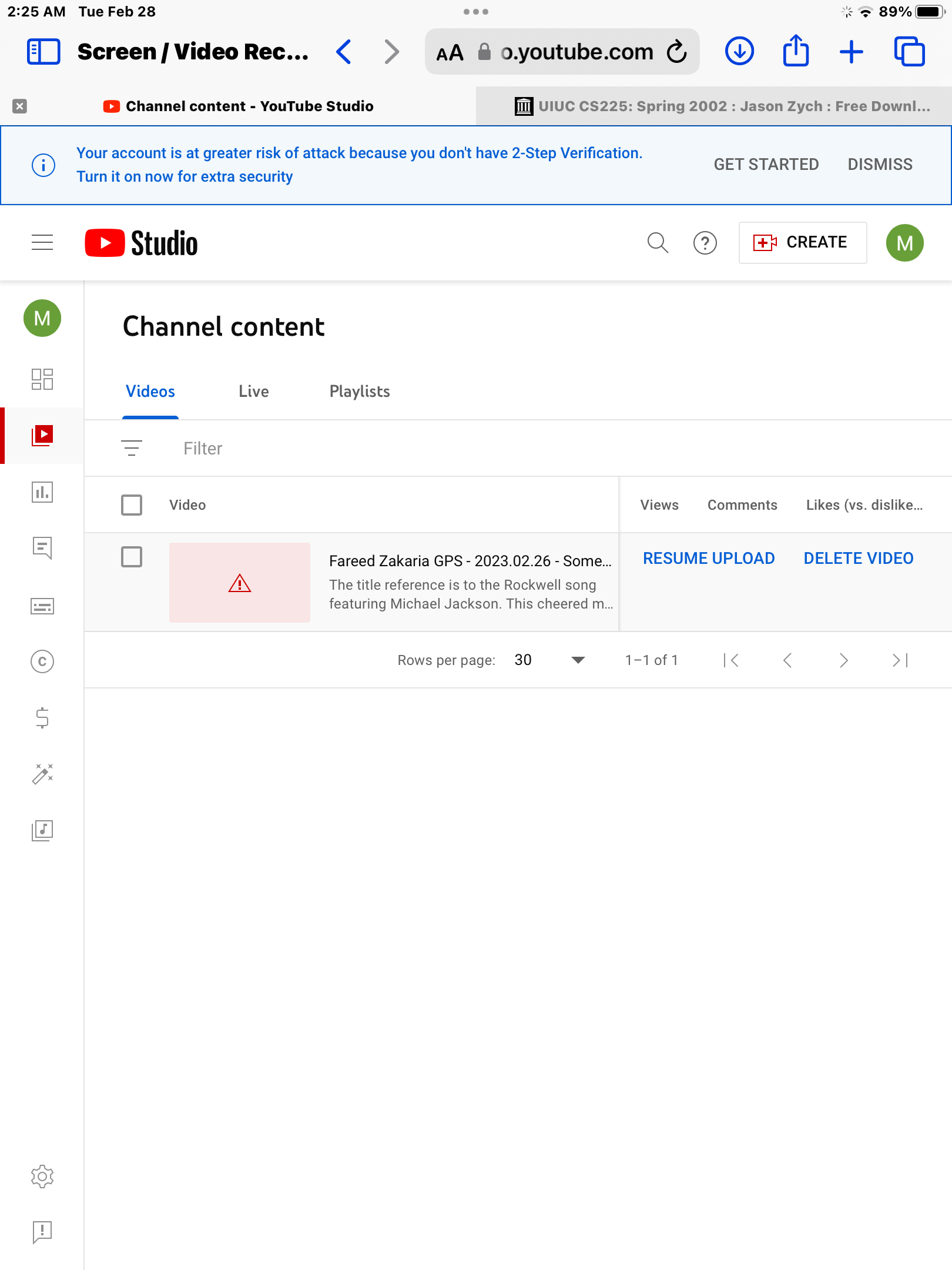The height and width of the screenshot is (1270, 952).
Task: Open the Safari downloads icon
Action: tap(739, 52)
